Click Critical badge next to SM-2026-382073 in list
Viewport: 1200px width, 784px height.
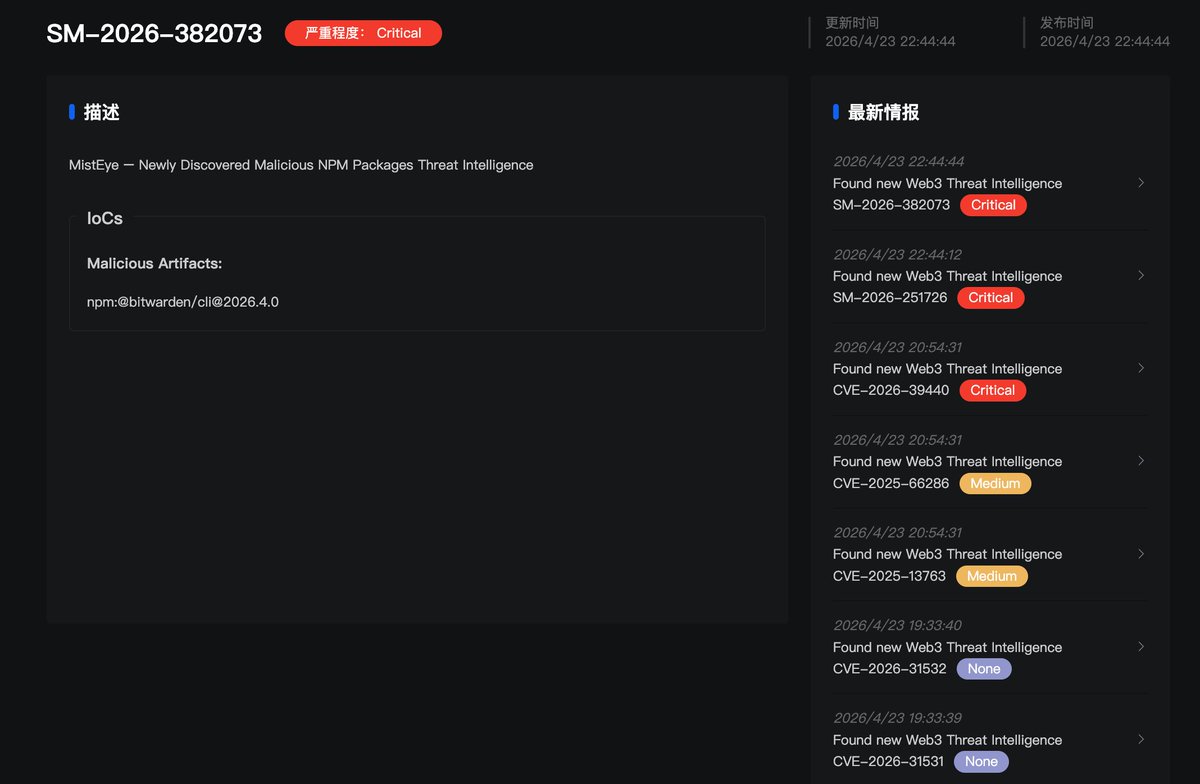993,205
